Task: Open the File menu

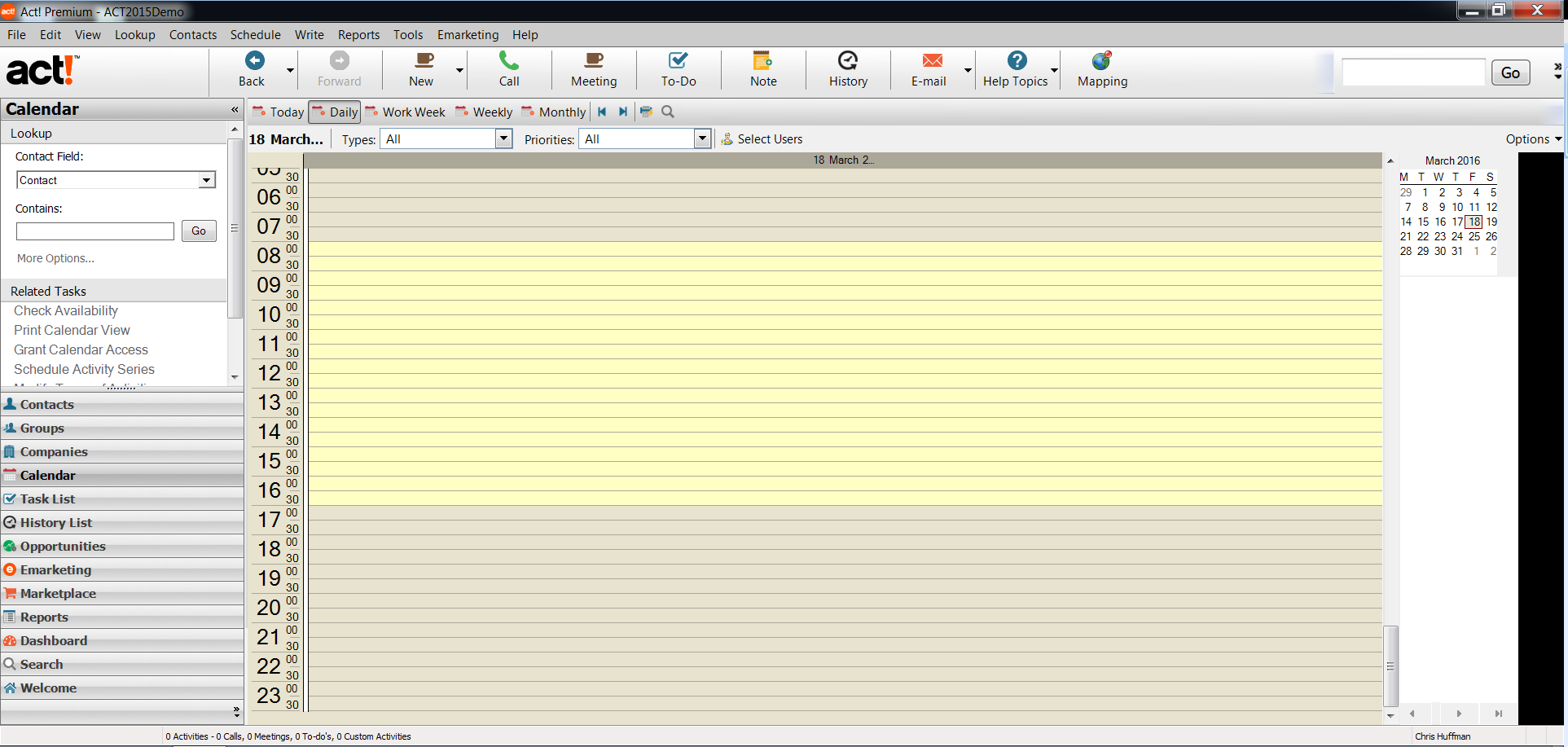Action: [16, 34]
